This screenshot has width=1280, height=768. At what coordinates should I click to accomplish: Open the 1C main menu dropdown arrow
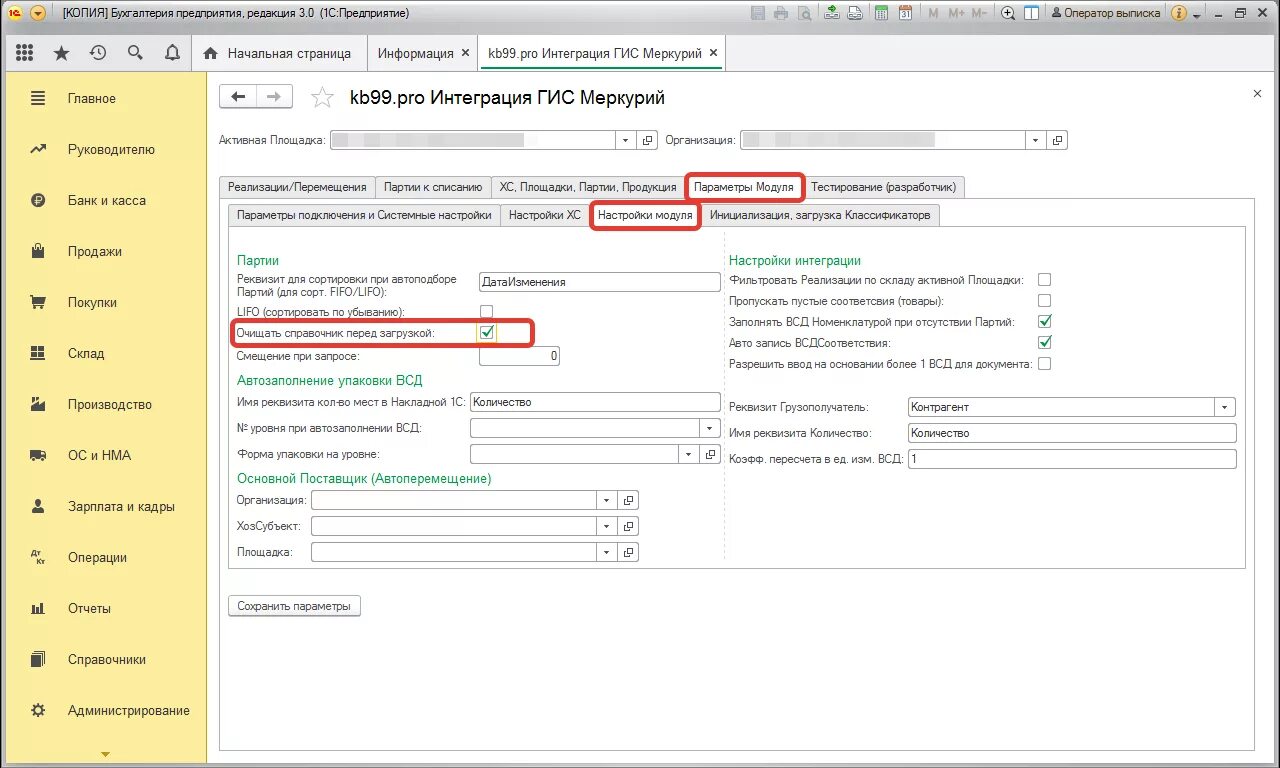pyautogui.click(x=38, y=13)
